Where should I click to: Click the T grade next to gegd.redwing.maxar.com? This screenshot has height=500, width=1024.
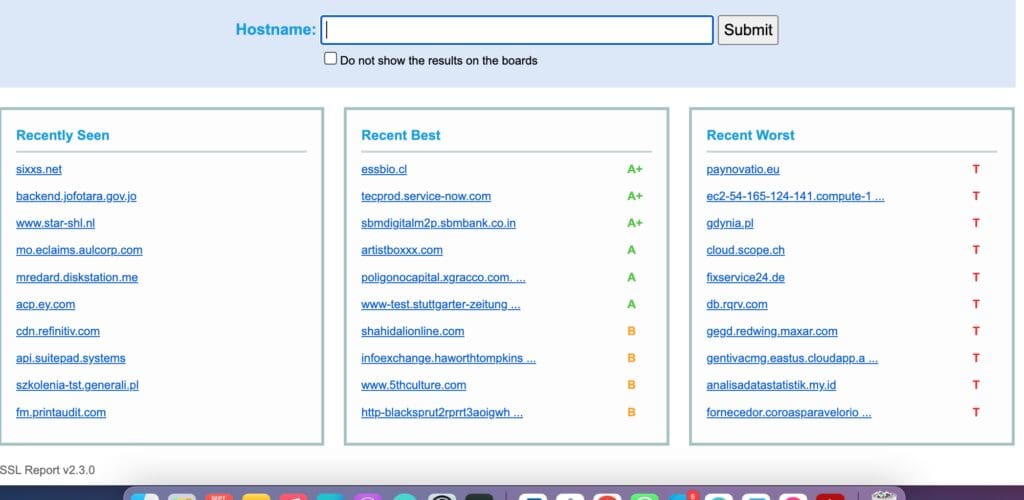click(976, 331)
